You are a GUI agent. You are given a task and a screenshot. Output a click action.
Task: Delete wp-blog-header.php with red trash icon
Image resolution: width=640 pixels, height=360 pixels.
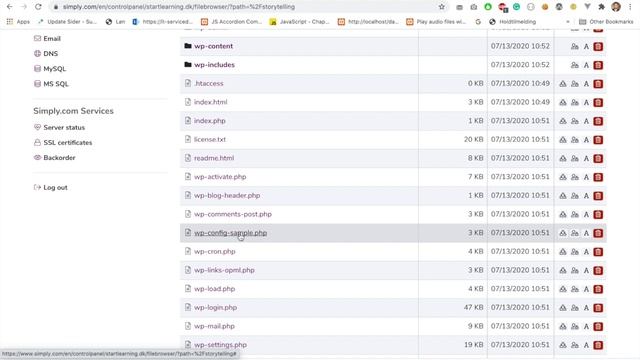point(598,196)
